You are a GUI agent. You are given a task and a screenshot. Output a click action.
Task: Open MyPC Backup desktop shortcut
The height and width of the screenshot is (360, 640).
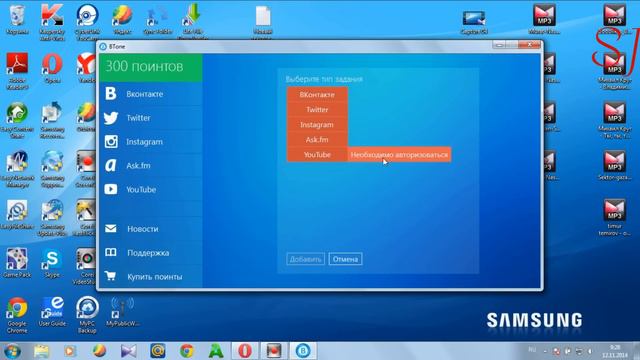click(87, 315)
